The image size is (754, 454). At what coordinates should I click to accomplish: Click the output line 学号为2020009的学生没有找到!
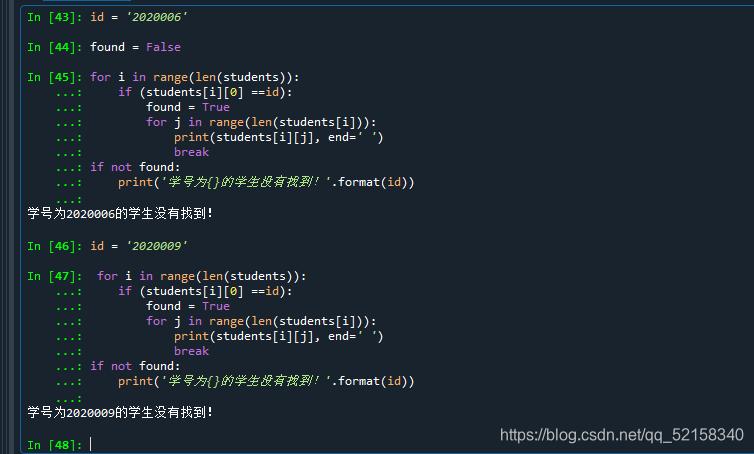(x=120, y=412)
